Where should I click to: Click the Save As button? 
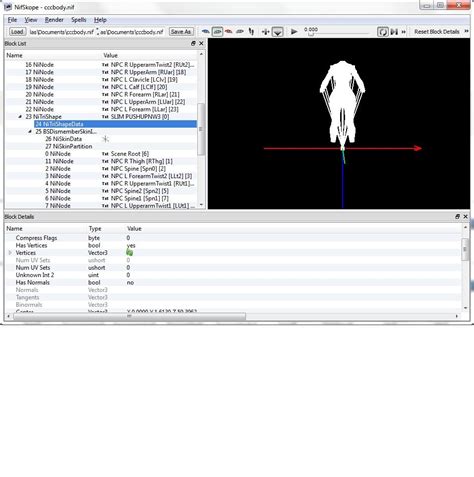181,32
